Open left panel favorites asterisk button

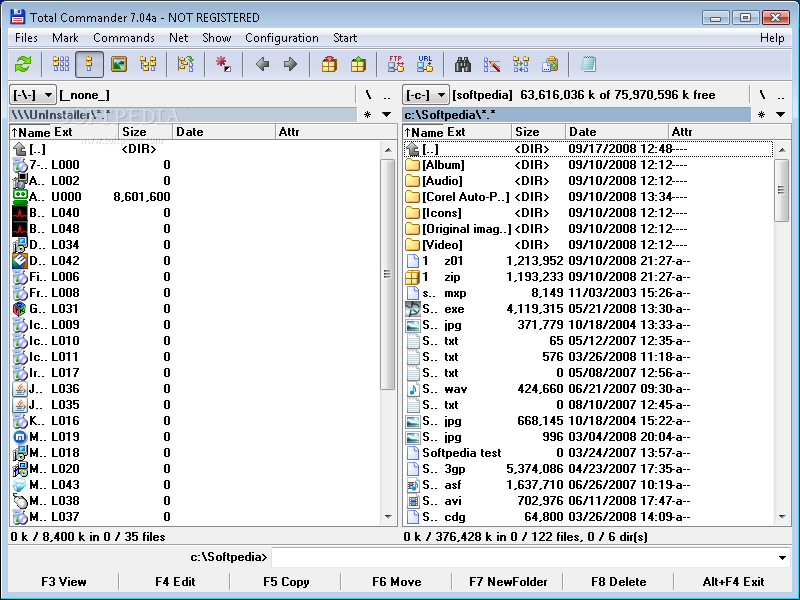(x=367, y=114)
